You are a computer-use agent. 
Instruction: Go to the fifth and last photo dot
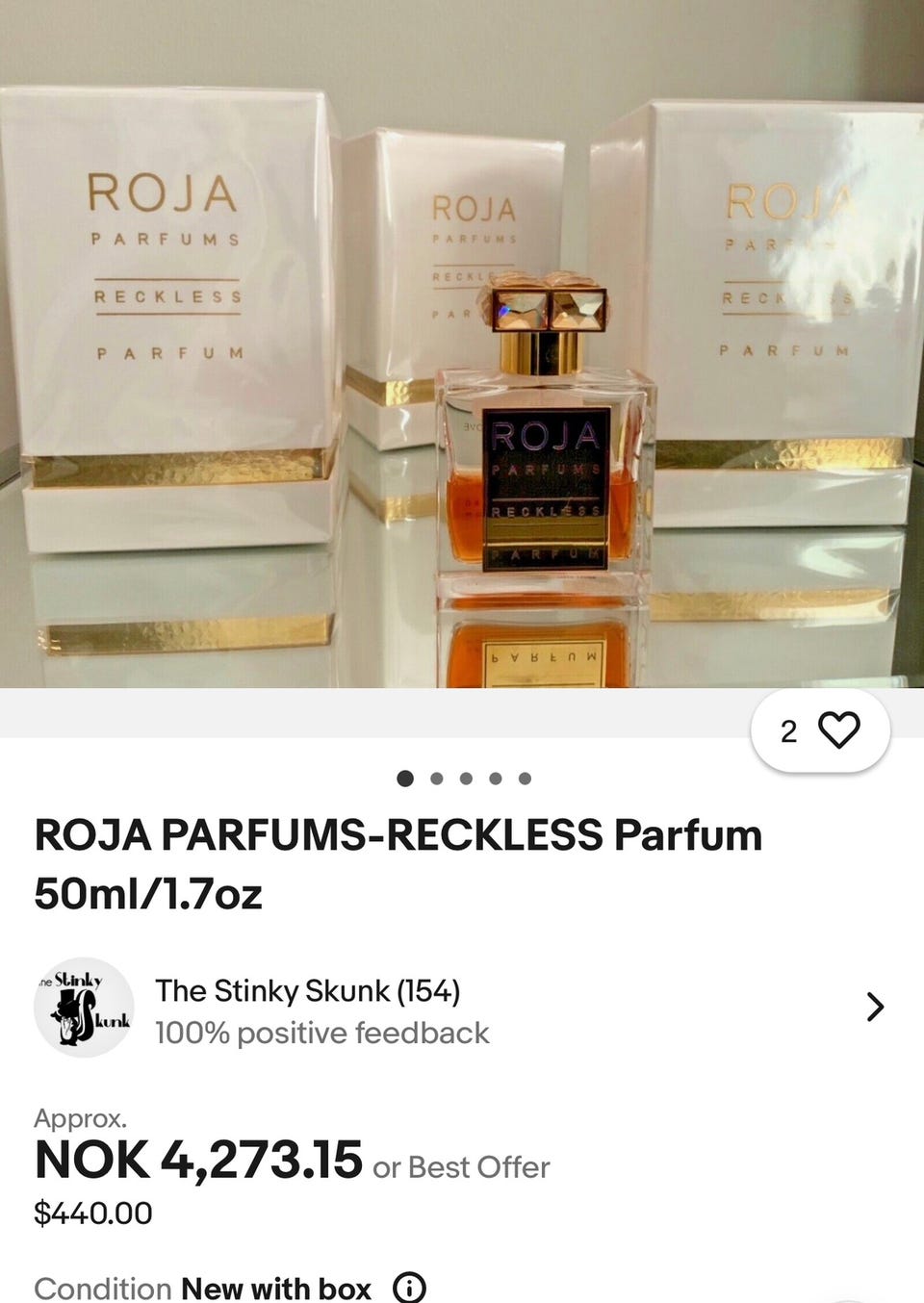525,778
